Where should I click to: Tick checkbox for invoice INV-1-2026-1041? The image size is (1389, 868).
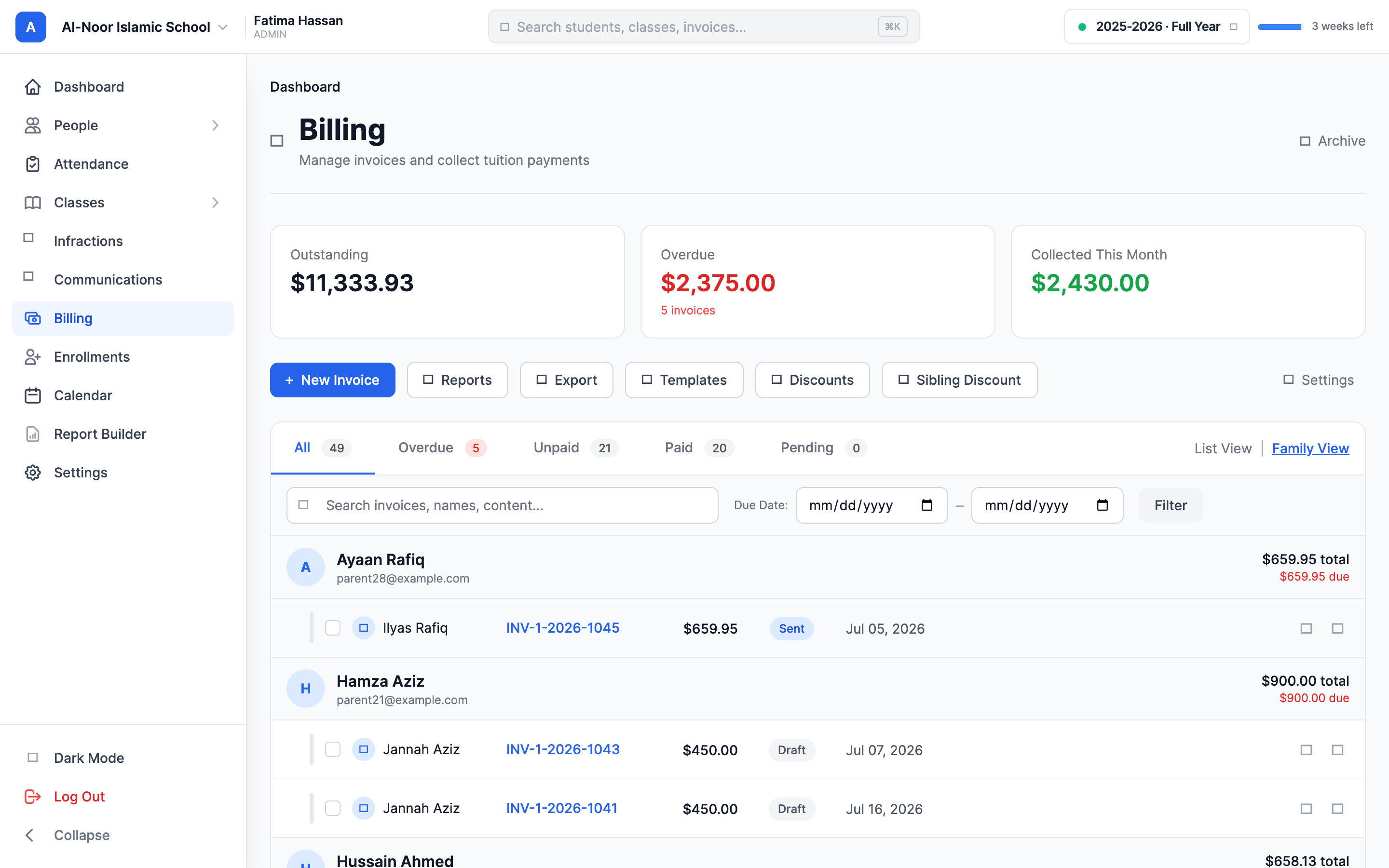click(333, 808)
